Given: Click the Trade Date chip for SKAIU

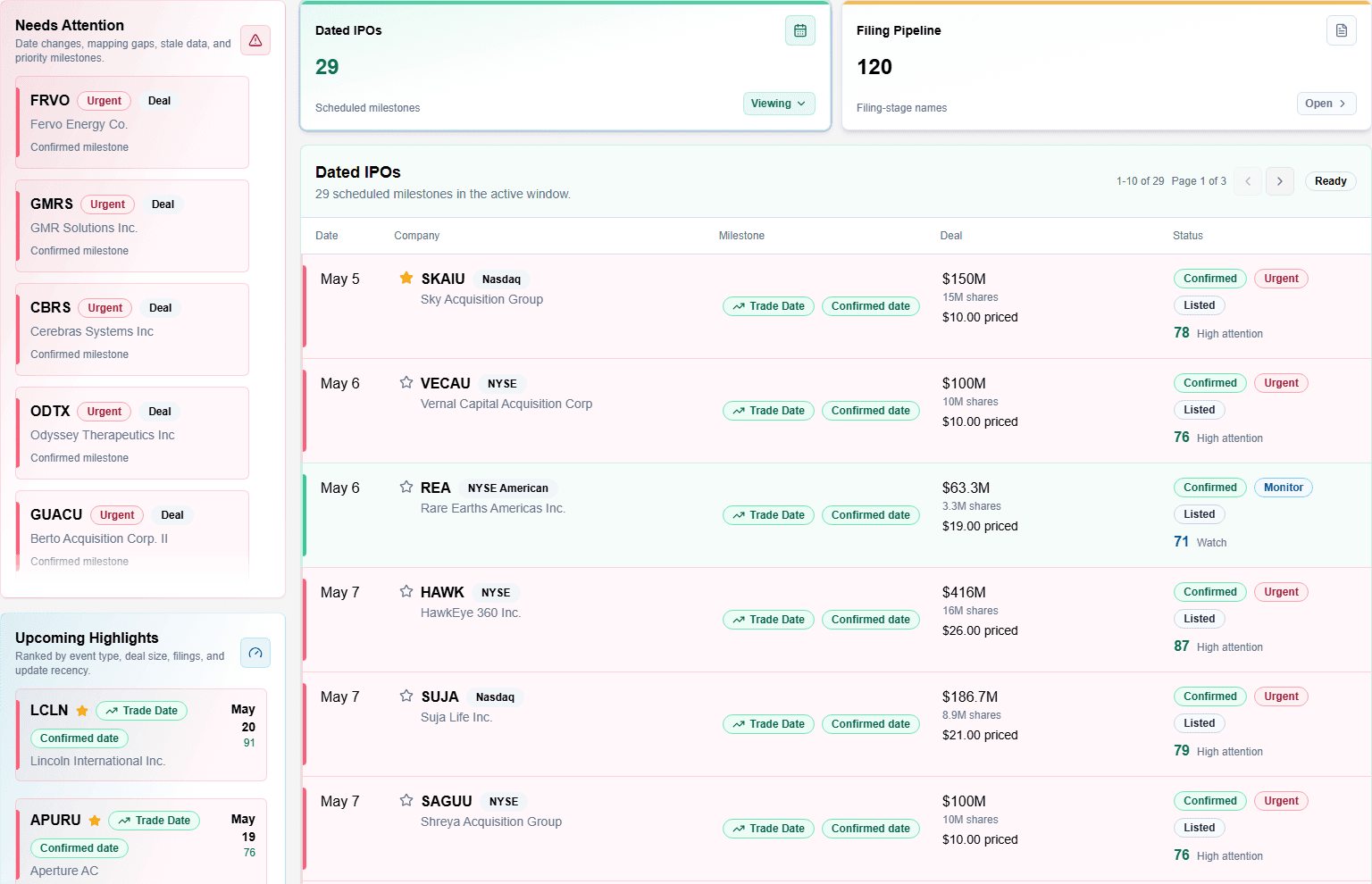Looking at the screenshot, I should [768, 306].
